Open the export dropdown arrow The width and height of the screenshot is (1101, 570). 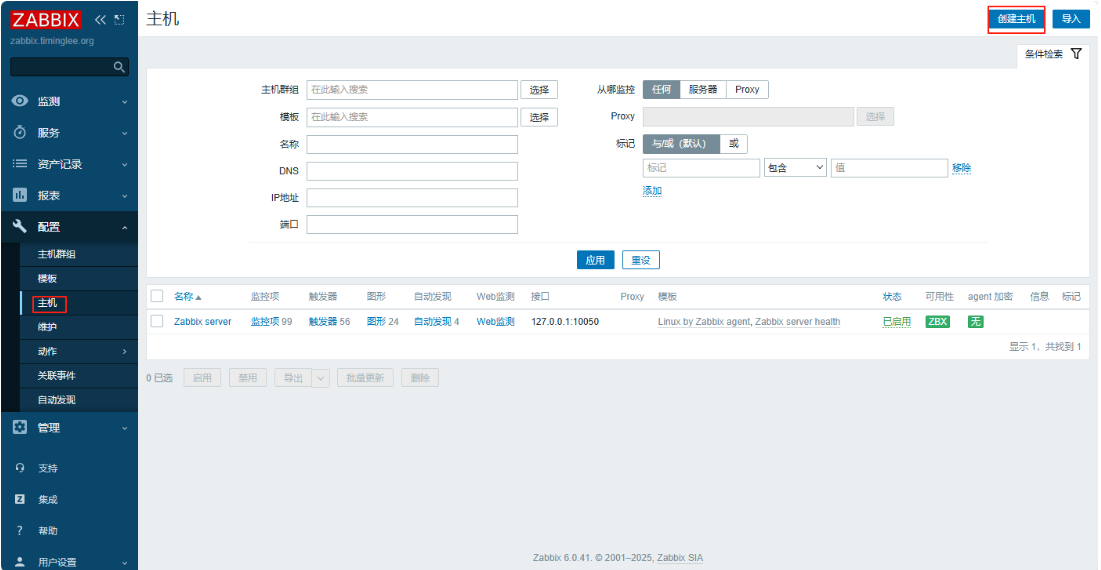[320, 378]
